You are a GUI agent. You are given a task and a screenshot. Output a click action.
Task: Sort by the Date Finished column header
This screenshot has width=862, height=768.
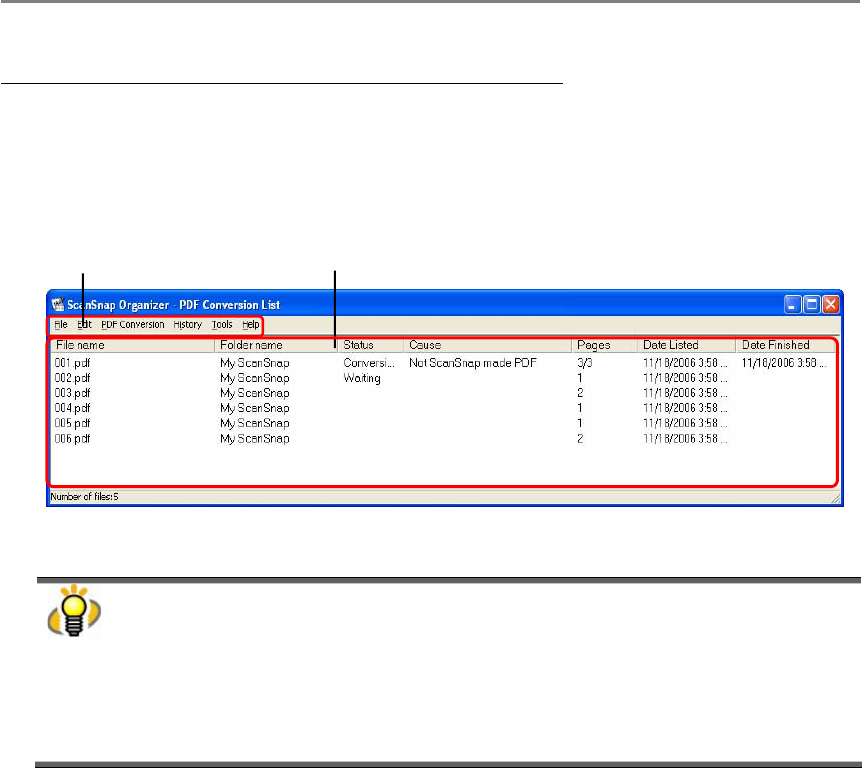point(785,345)
